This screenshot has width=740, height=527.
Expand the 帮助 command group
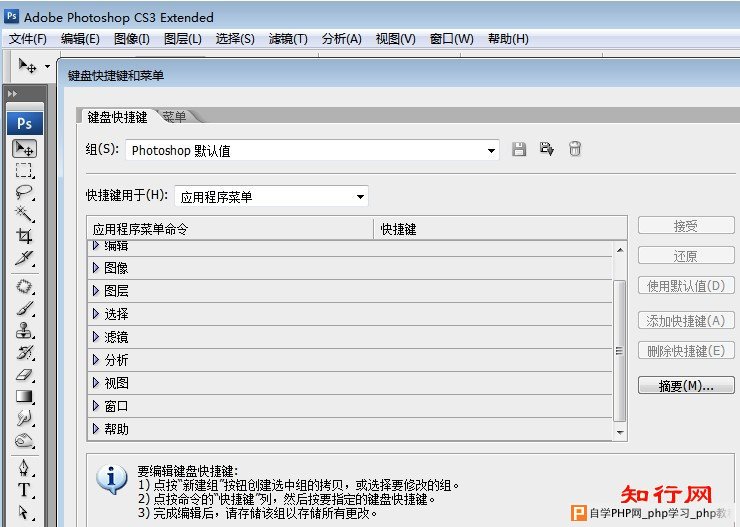point(96,429)
